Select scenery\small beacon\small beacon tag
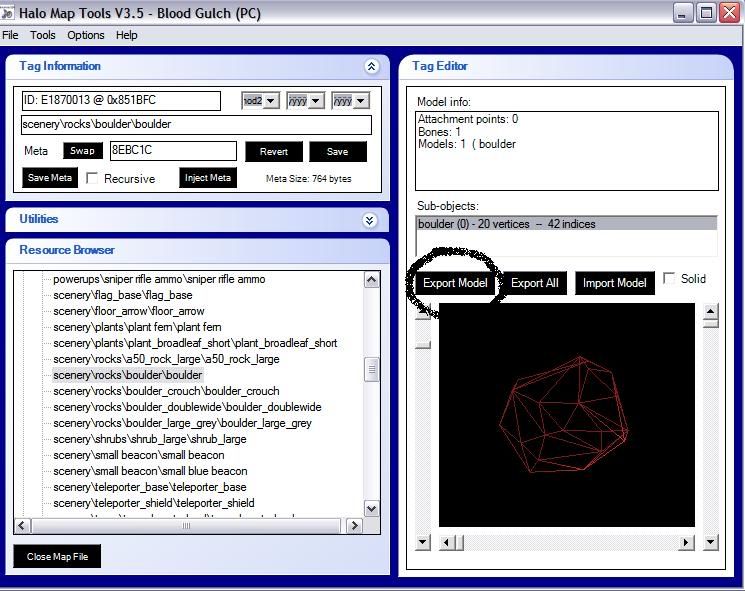 point(138,456)
